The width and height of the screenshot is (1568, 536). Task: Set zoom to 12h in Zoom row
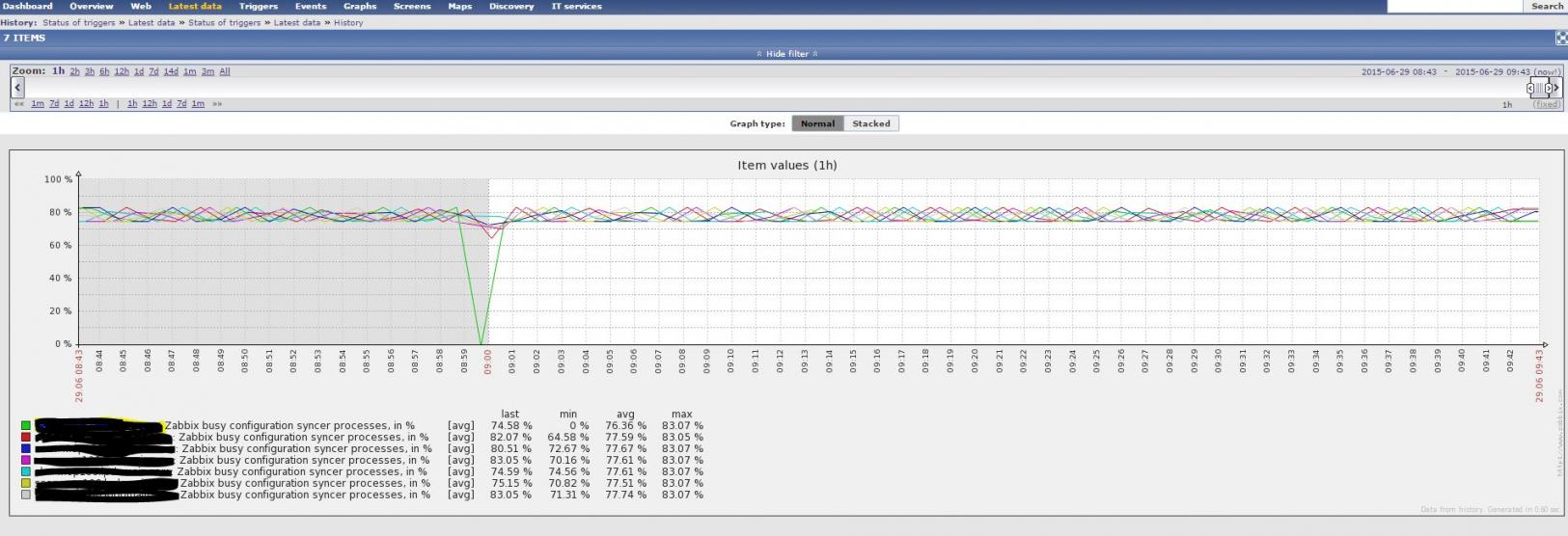(122, 71)
